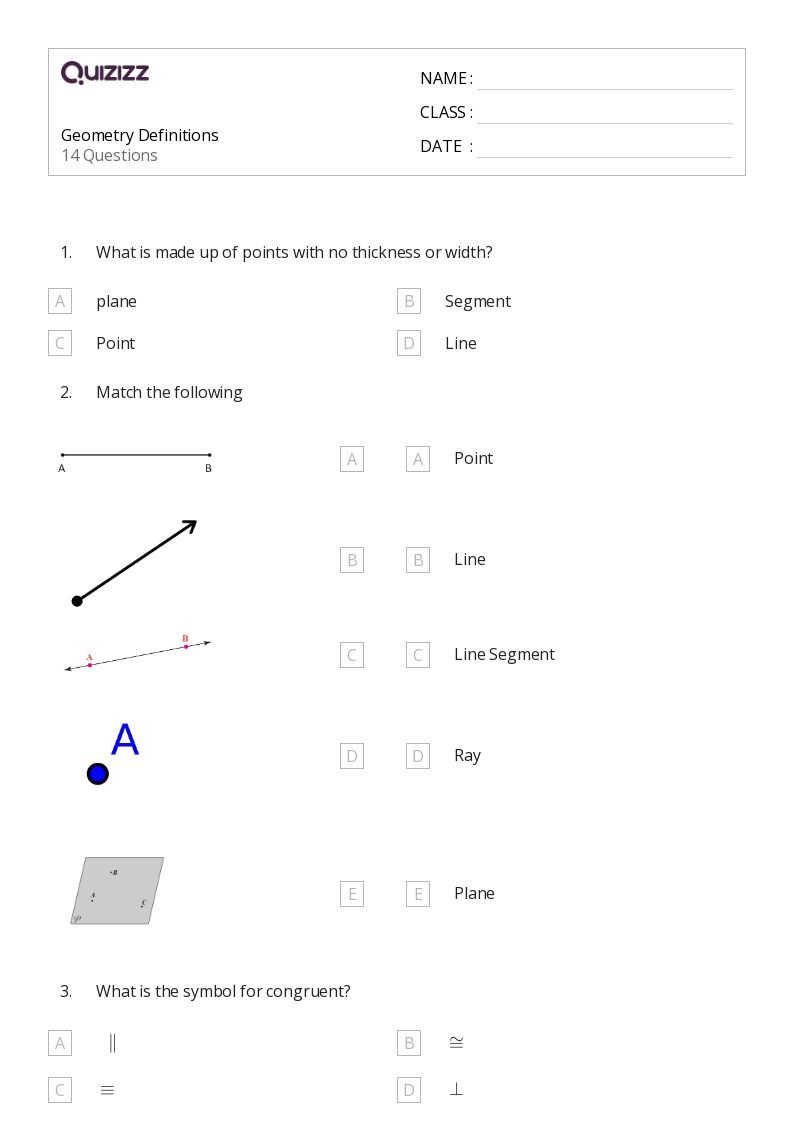Click the line segment AB image
Screen dimensions: 794x1123
point(135,461)
